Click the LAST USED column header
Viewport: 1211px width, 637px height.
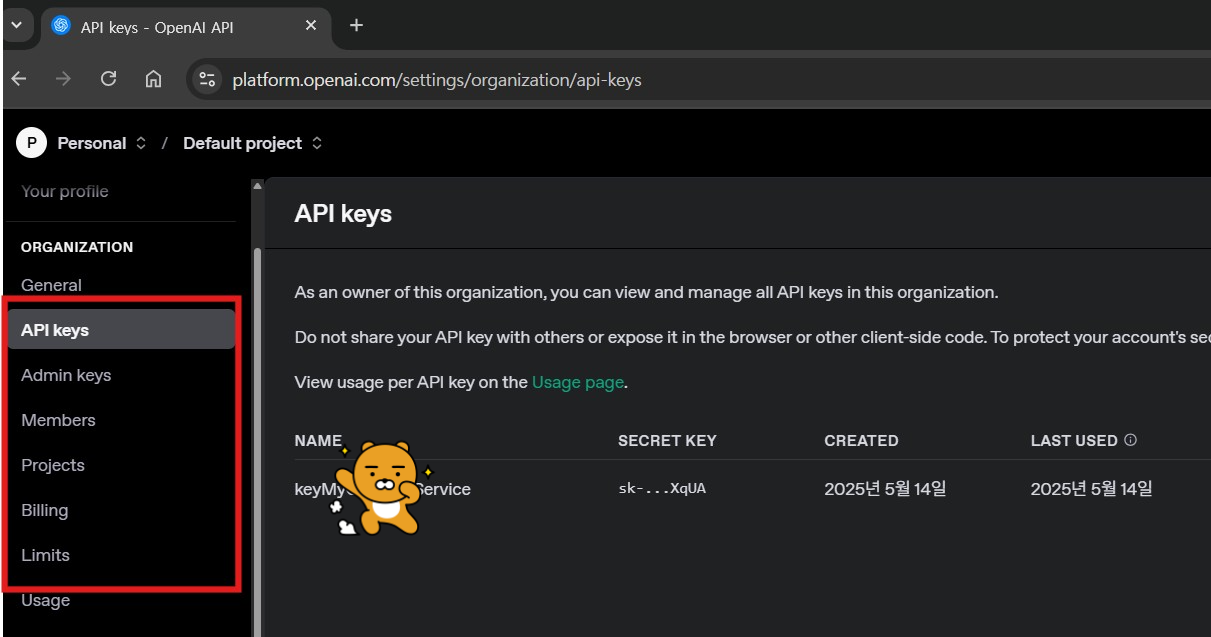click(x=1074, y=440)
